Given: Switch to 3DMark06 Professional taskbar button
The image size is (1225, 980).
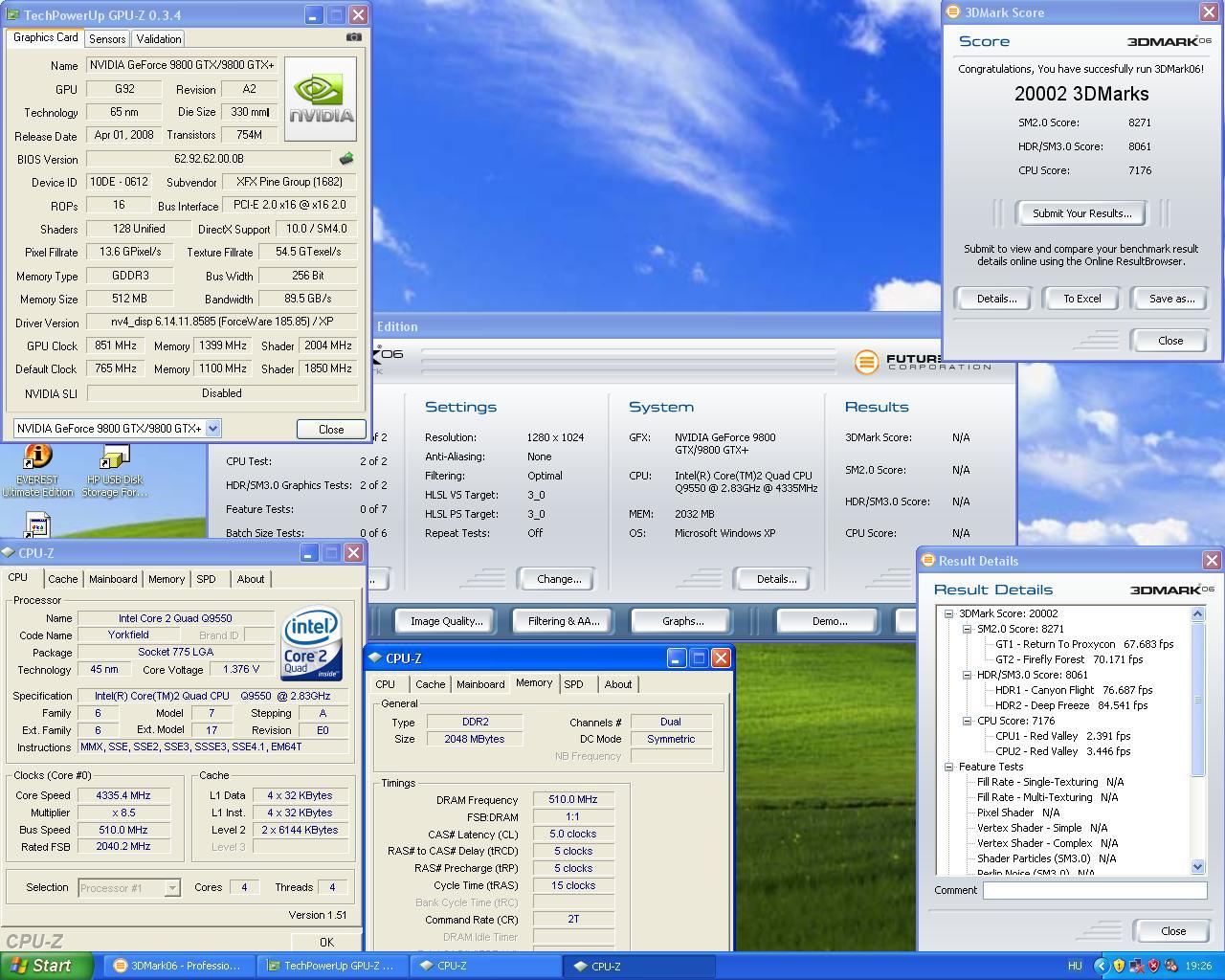Looking at the screenshot, I should [x=178, y=966].
